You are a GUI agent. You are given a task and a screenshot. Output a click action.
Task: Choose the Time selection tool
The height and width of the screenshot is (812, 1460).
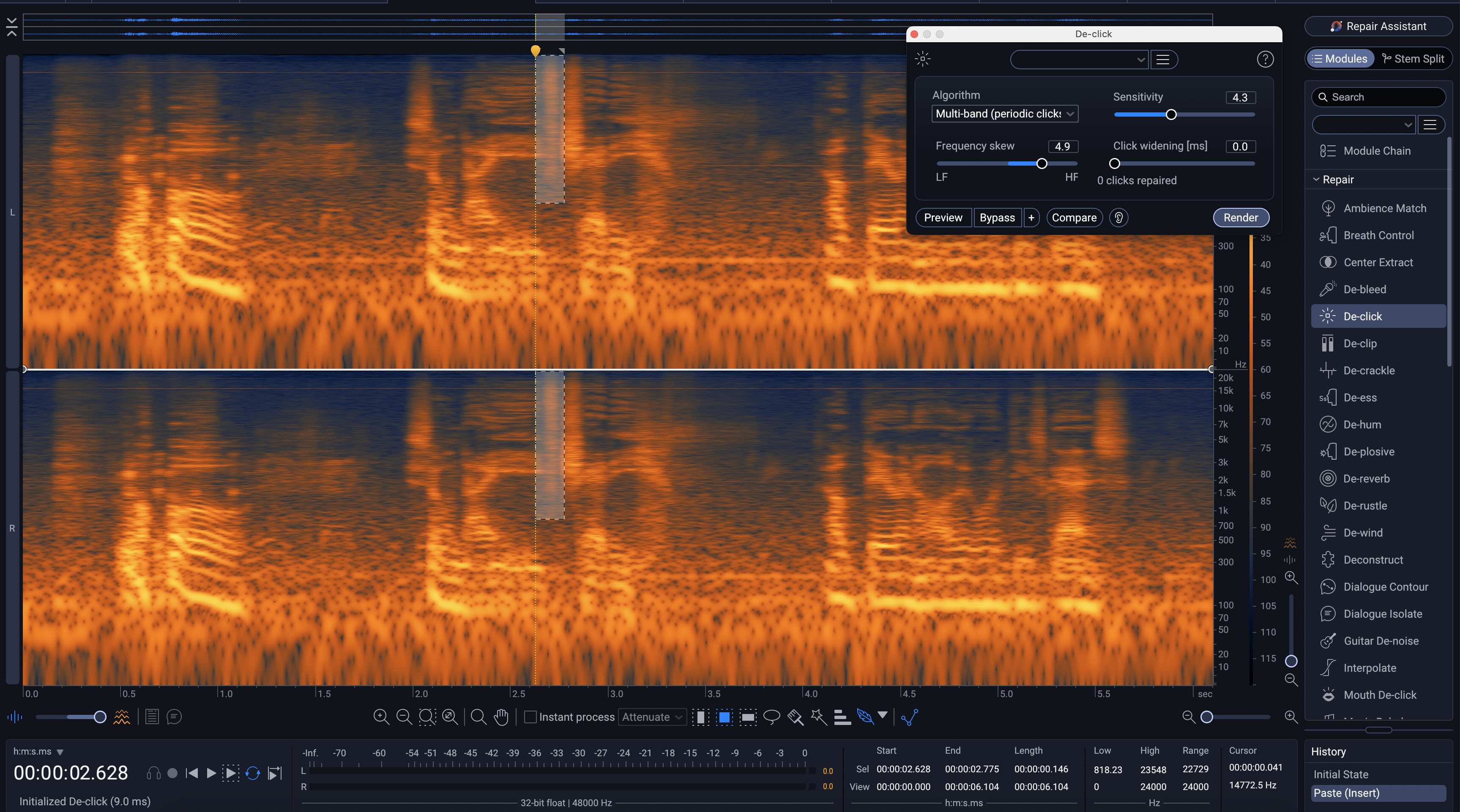point(700,717)
